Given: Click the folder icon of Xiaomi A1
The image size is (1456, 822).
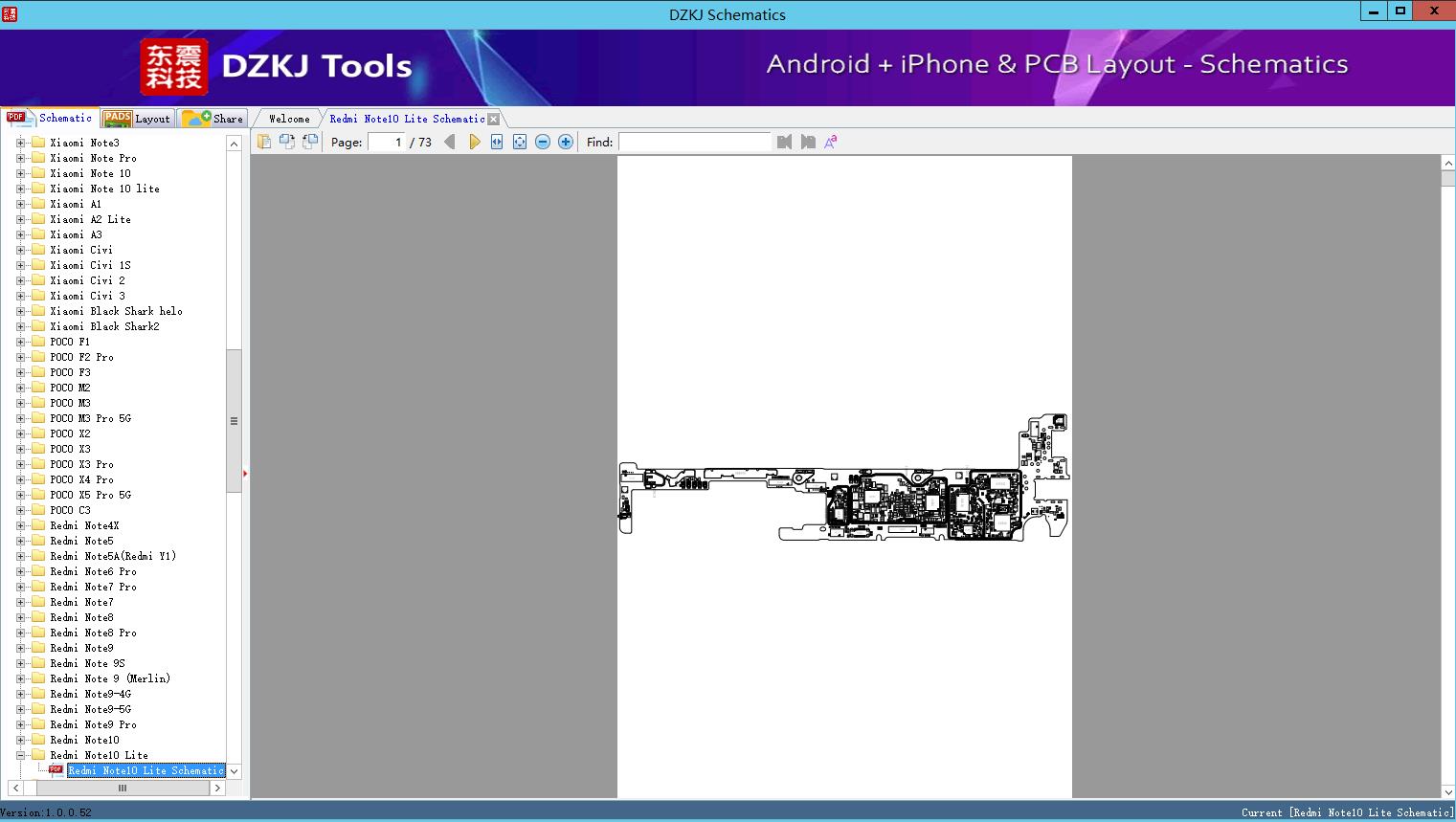Looking at the screenshot, I should [38, 204].
